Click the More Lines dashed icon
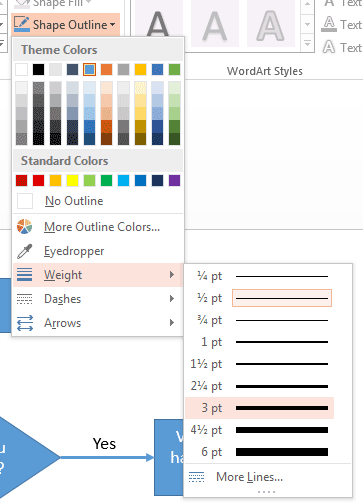 [196, 477]
